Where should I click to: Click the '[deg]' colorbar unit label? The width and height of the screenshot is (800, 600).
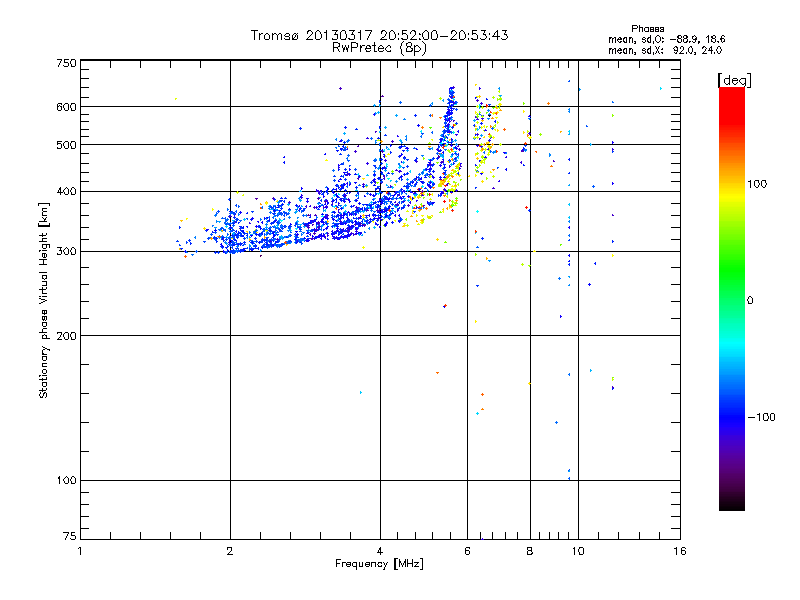coord(734,80)
